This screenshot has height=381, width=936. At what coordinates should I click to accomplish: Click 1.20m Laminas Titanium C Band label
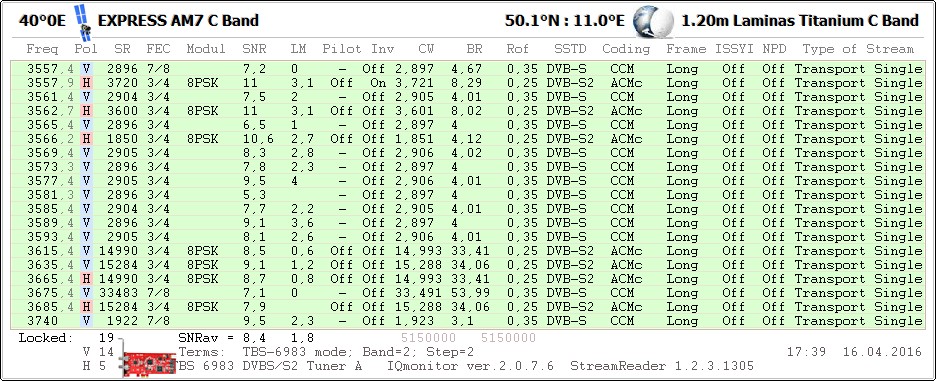click(800, 21)
